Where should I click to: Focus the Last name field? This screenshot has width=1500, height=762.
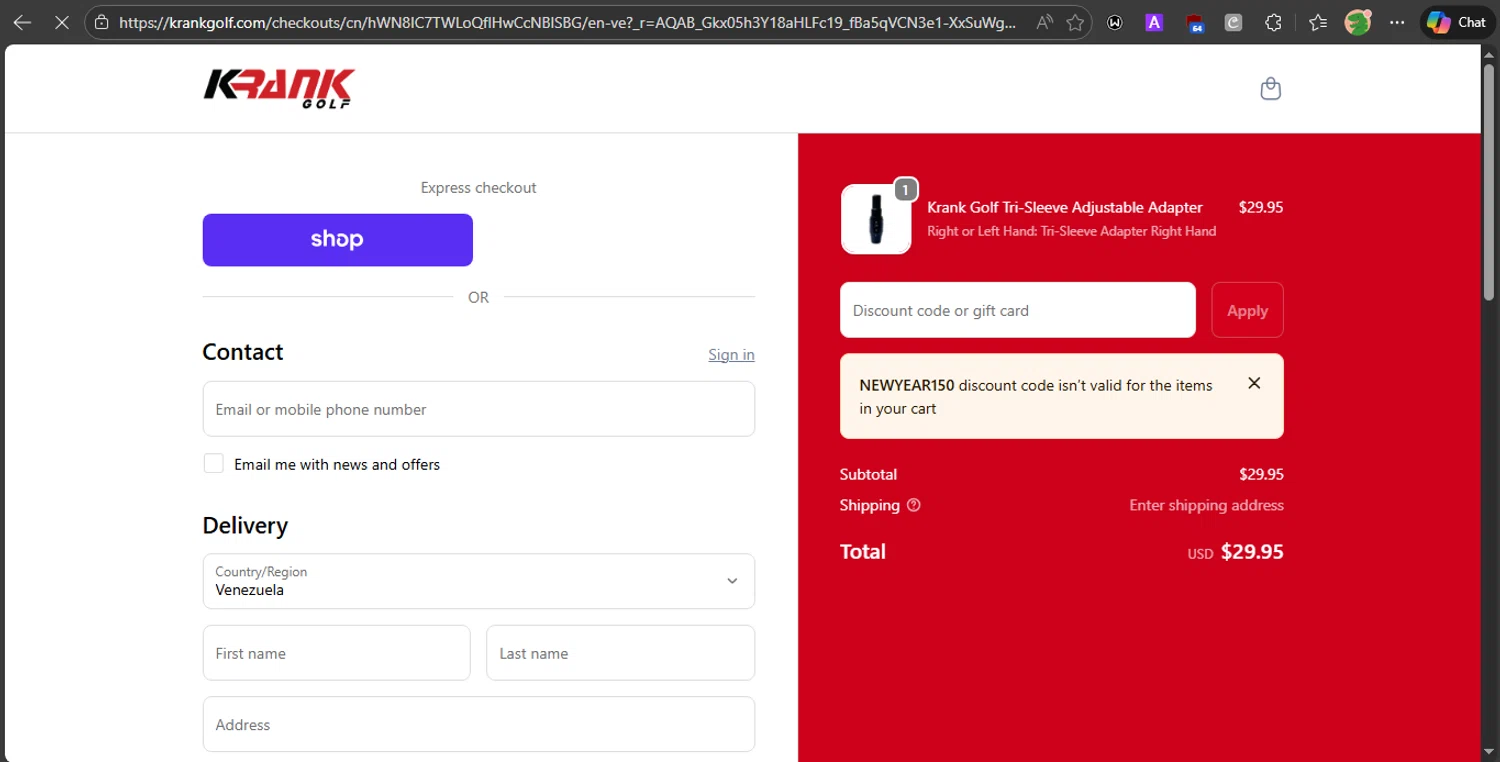(x=620, y=653)
